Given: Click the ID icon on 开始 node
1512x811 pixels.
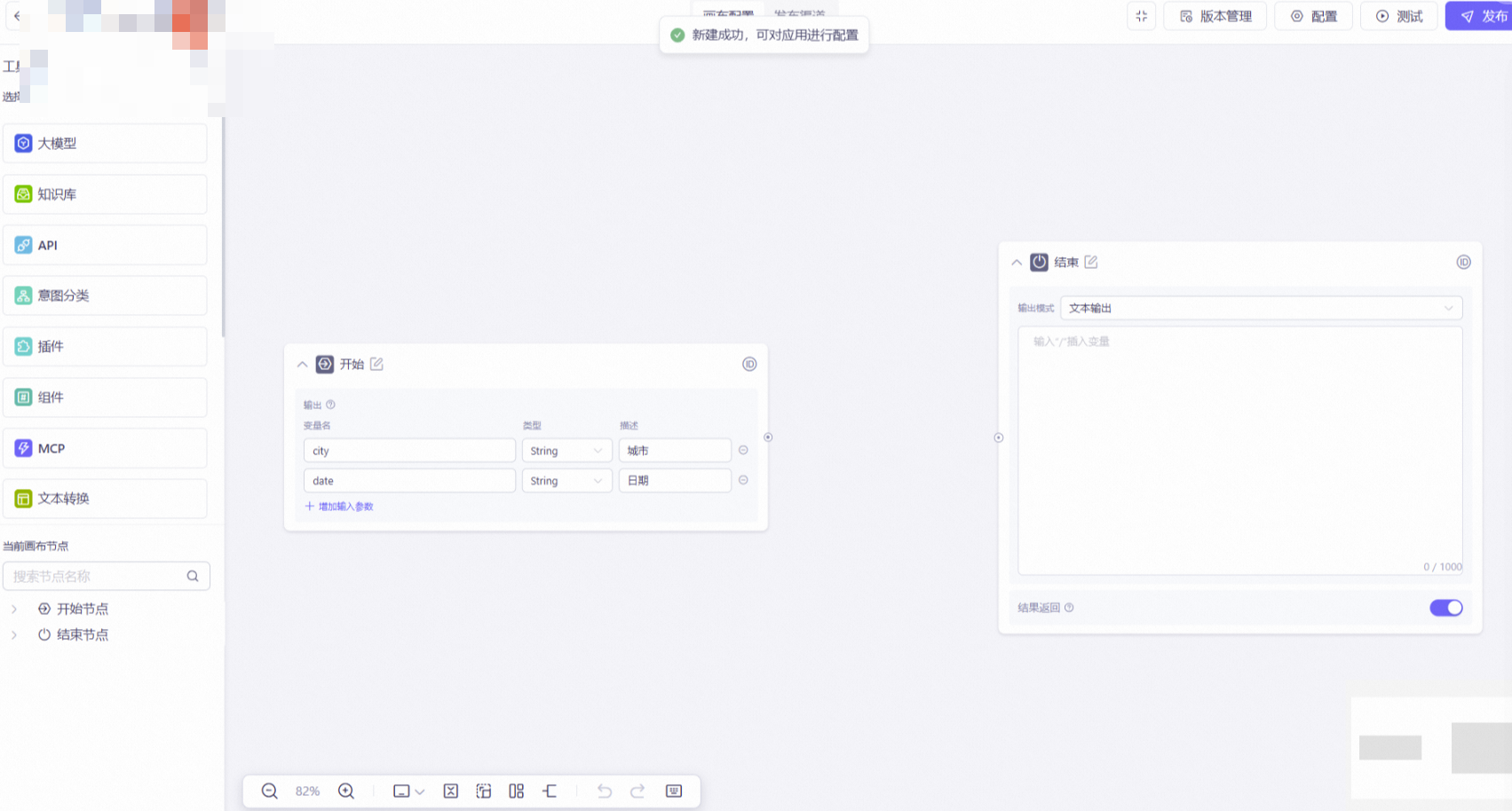Looking at the screenshot, I should 749,364.
